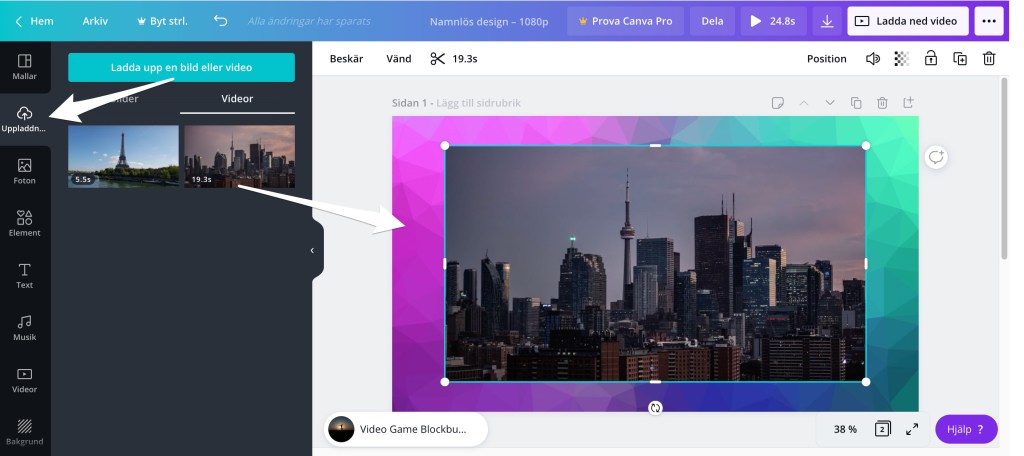Duplicate the selected element in toolbar
The height and width of the screenshot is (456, 1024).
(960, 59)
